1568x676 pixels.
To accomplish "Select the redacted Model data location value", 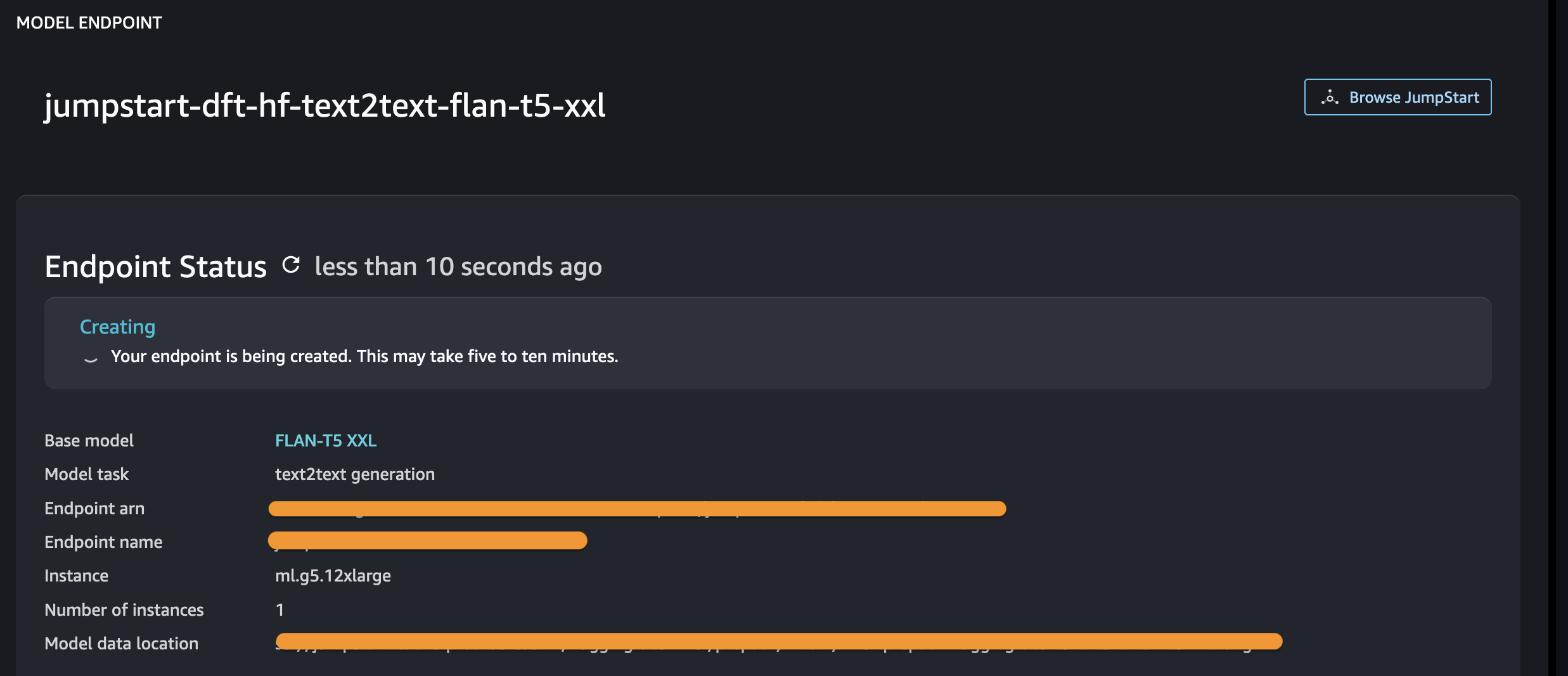I will click(779, 642).
